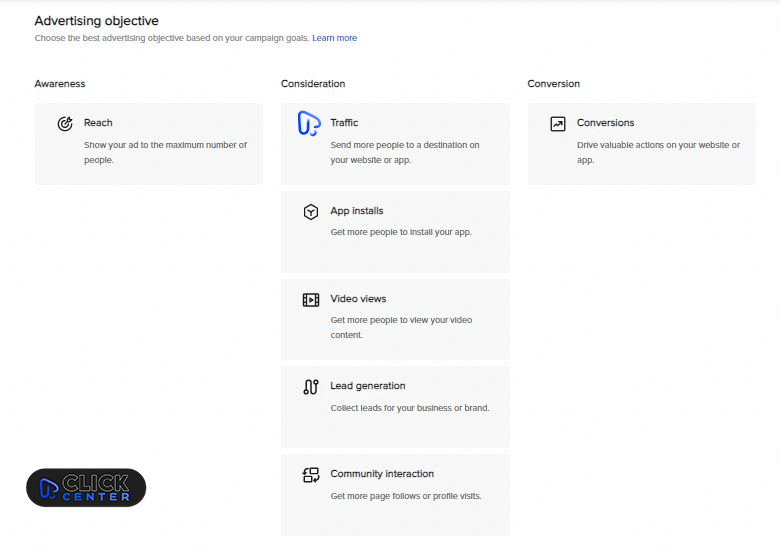Pick the Conversions objective title
The height and width of the screenshot is (548, 780).
point(605,123)
